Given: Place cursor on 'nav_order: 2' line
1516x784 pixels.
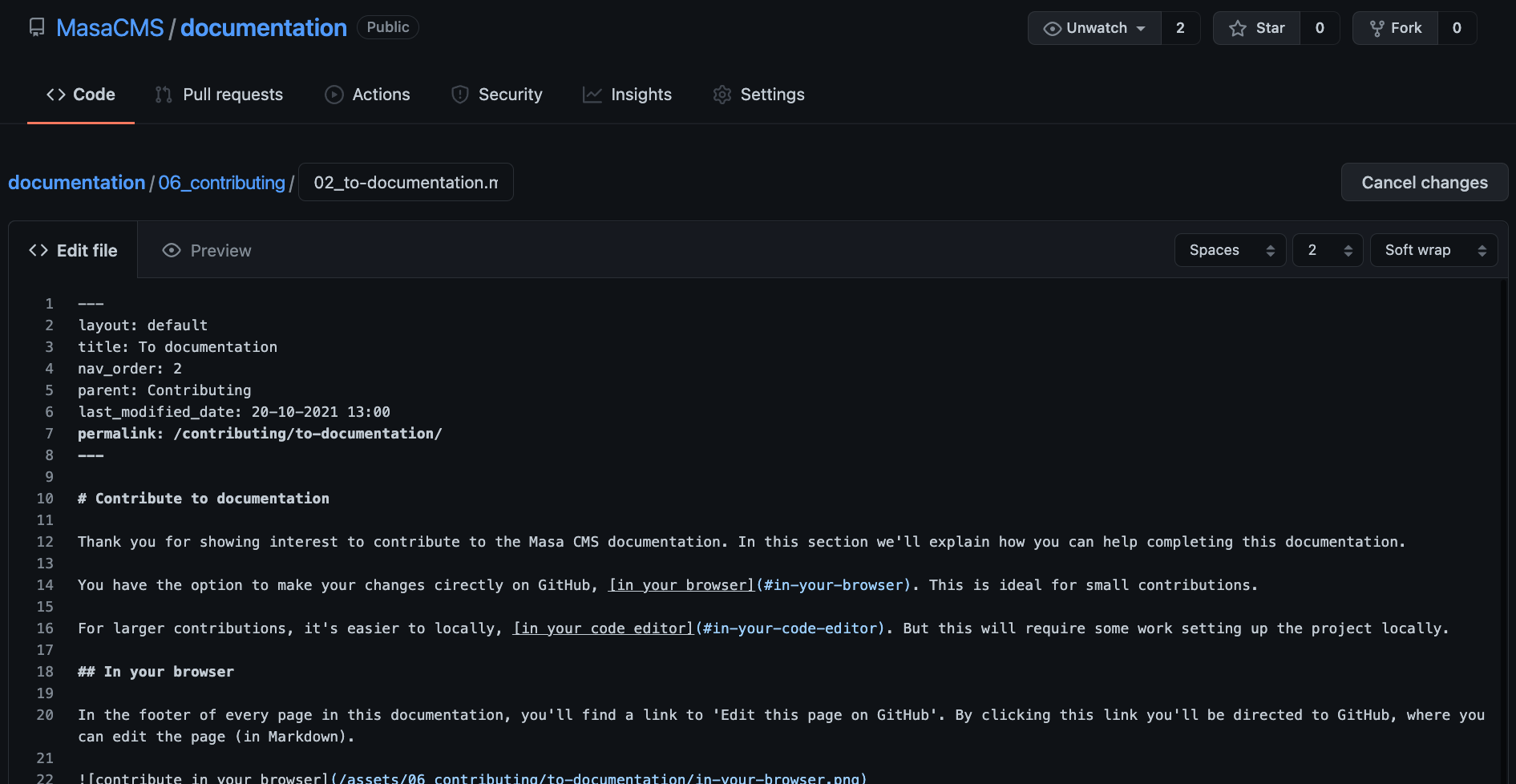Looking at the screenshot, I should (x=130, y=369).
